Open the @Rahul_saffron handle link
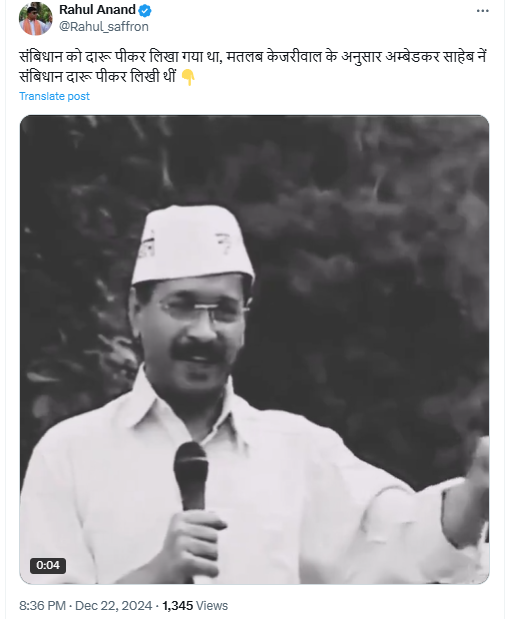Screen dimensions: 510x619 104,26
